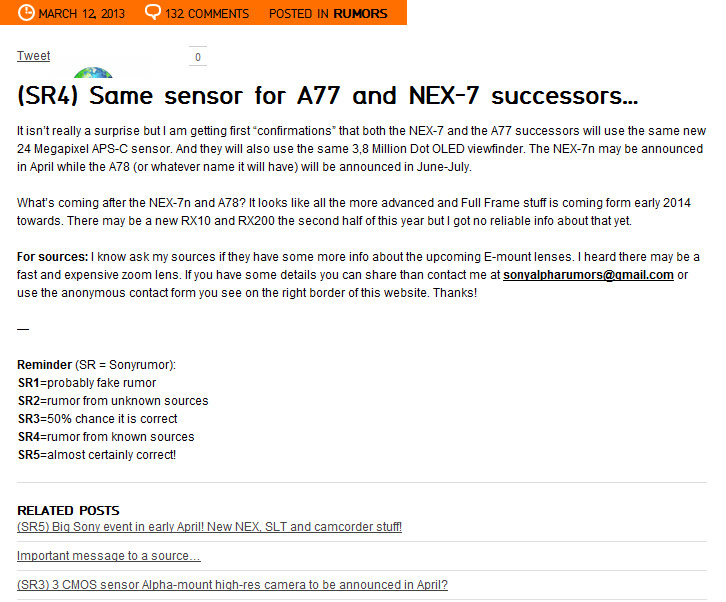Open the article headline about A77 and NEX-7

coord(327,97)
